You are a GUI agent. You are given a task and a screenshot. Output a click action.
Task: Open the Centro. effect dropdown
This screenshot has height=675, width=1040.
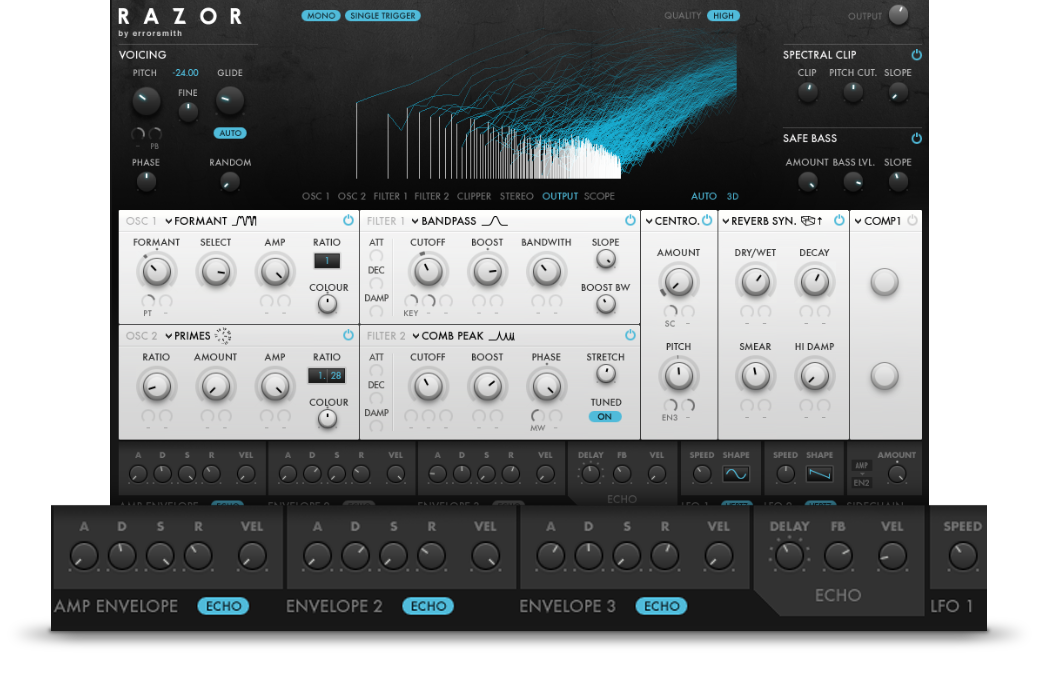coord(672,221)
